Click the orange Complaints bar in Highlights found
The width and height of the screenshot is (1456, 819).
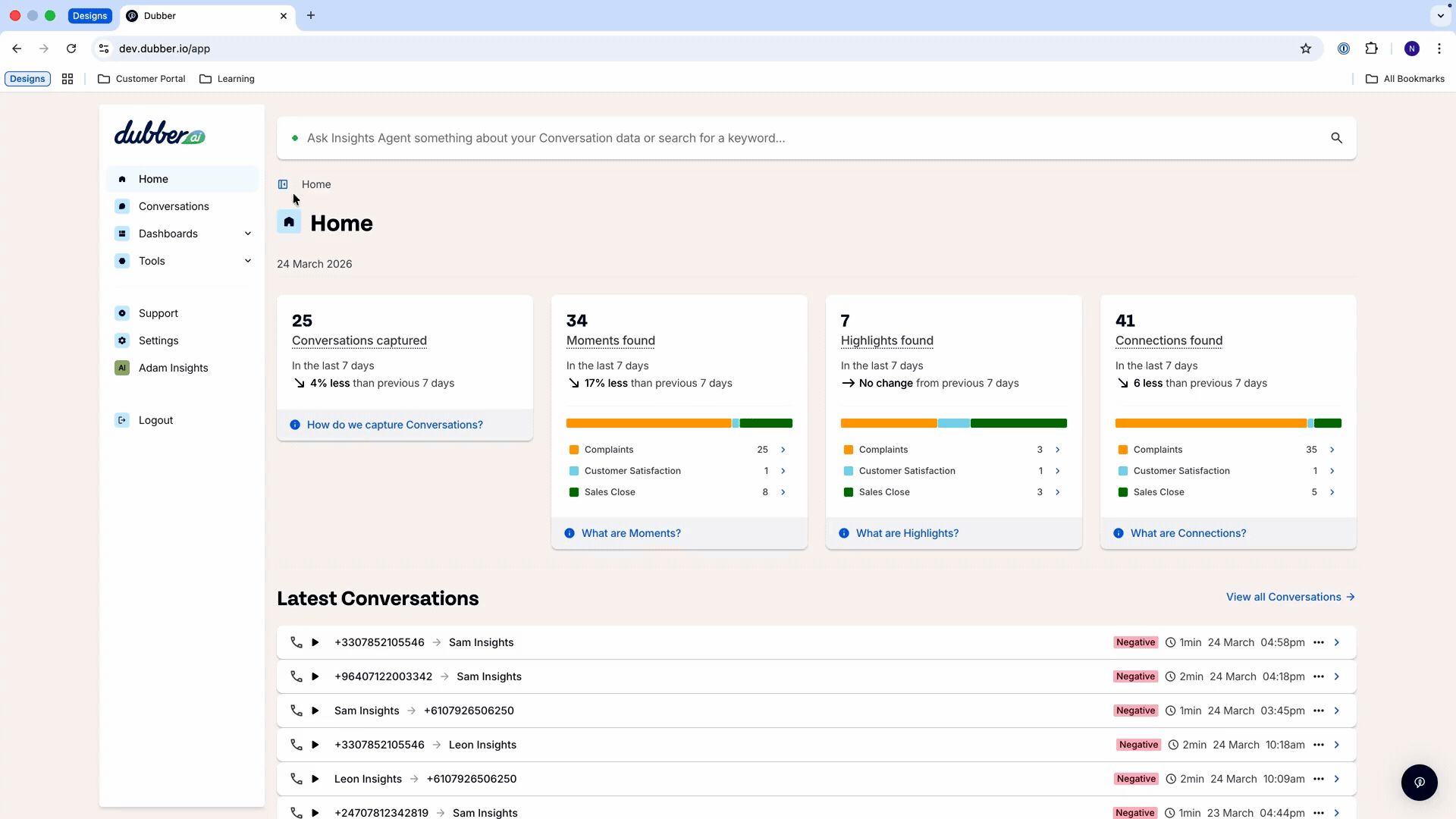click(x=889, y=423)
